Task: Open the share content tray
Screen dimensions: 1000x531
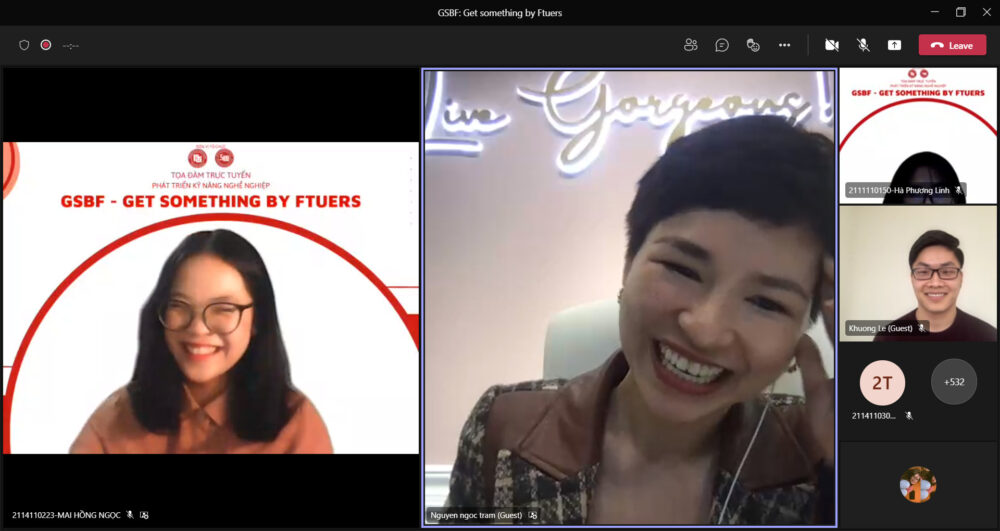Action: (894, 45)
